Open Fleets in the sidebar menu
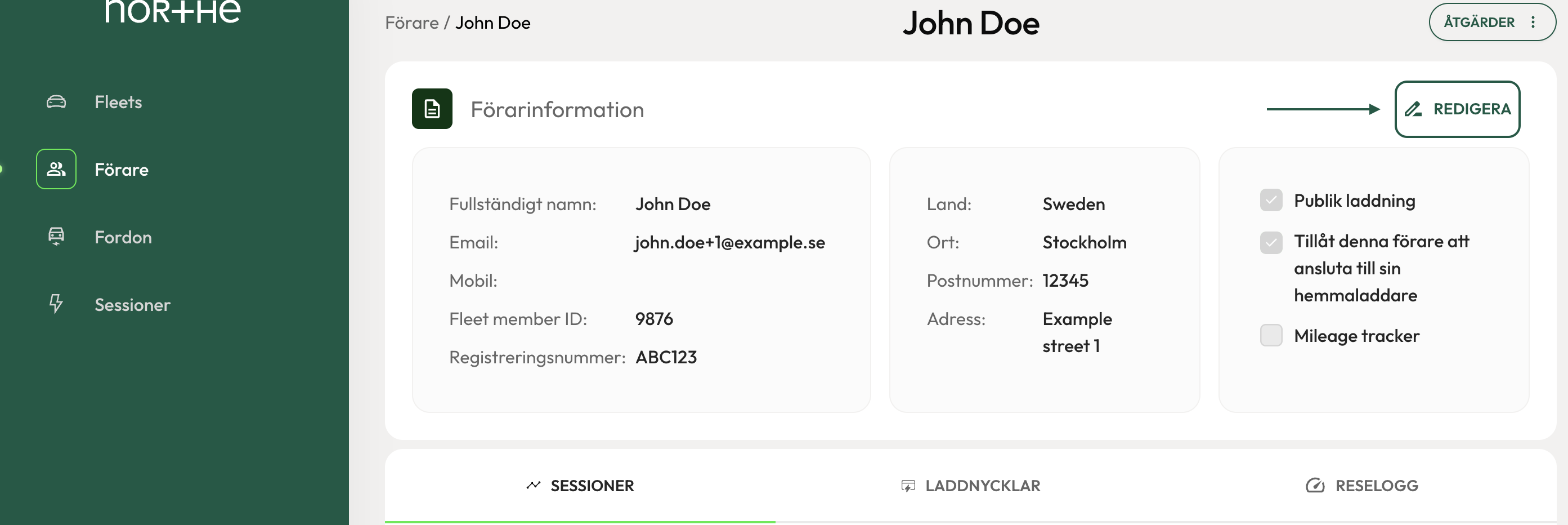The width and height of the screenshot is (1568, 525). point(118,102)
